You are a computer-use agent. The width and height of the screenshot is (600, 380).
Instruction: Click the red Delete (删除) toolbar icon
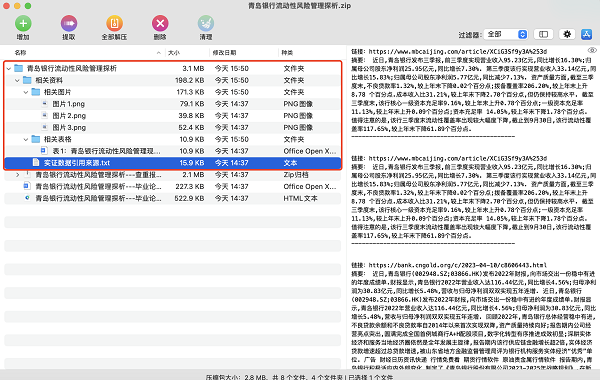point(160,24)
